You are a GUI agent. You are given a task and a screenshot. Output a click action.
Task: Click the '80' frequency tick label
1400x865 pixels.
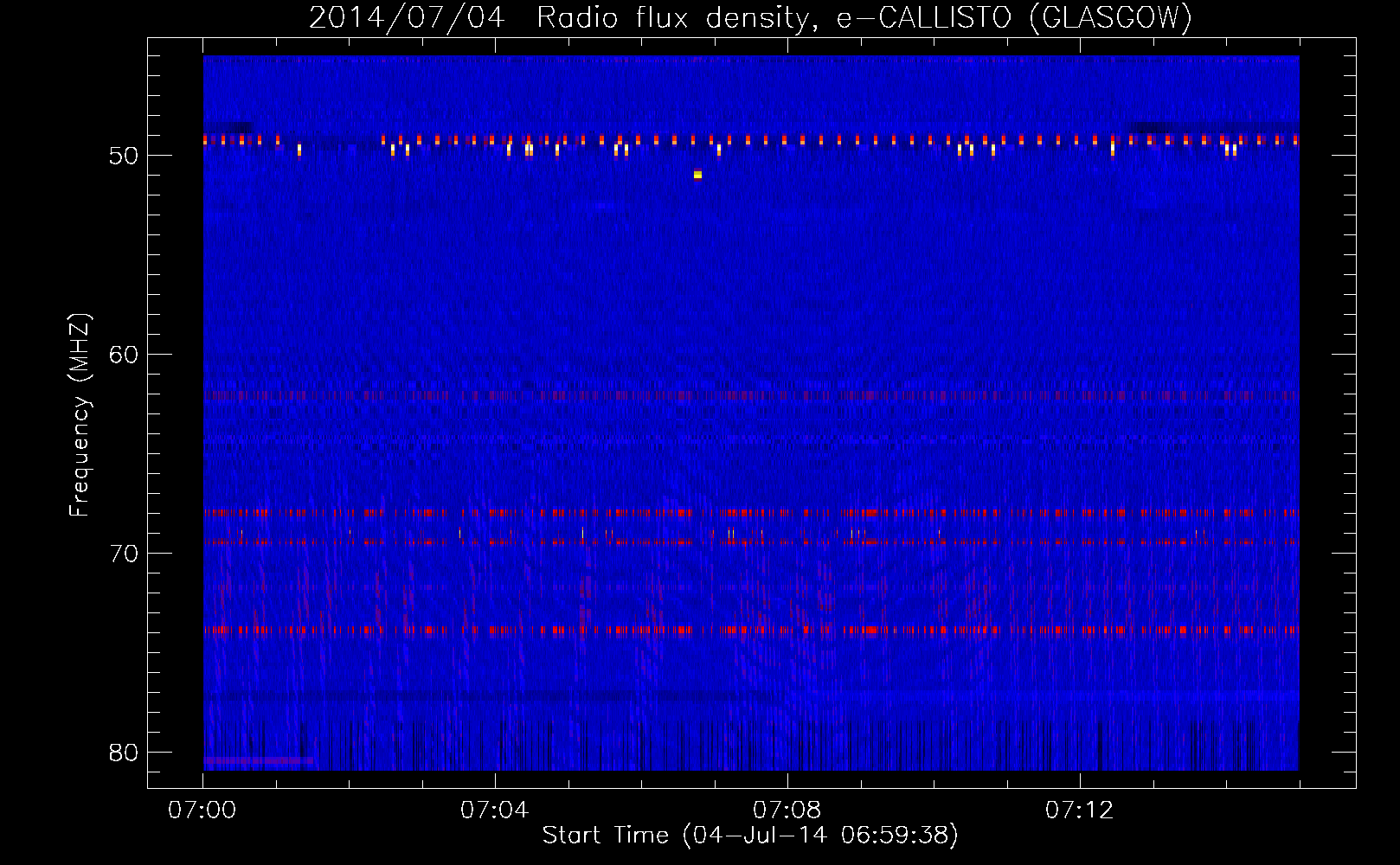click(x=124, y=753)
